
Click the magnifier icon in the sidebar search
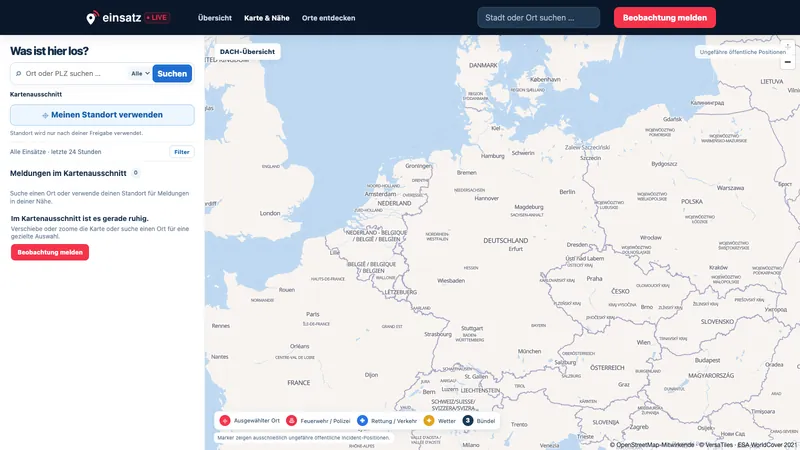coord(18,73)
